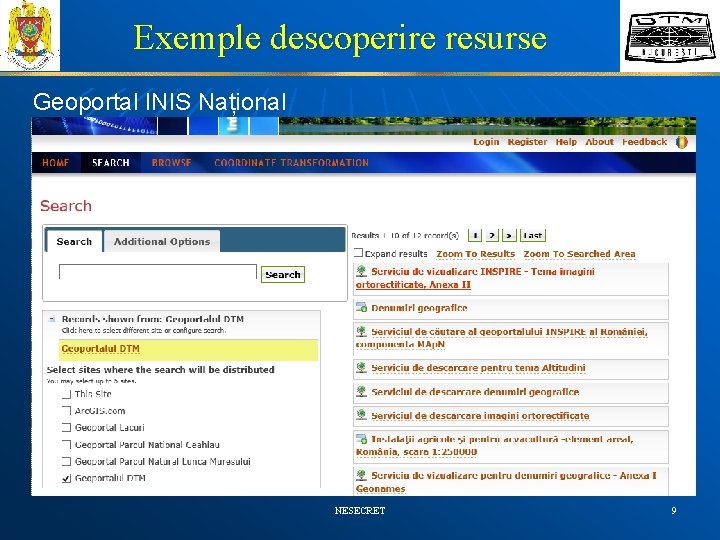Open COORDINATE TRANSFORMATION menu item
Viewport: 720px width, 540px height.
pos(292,163)
